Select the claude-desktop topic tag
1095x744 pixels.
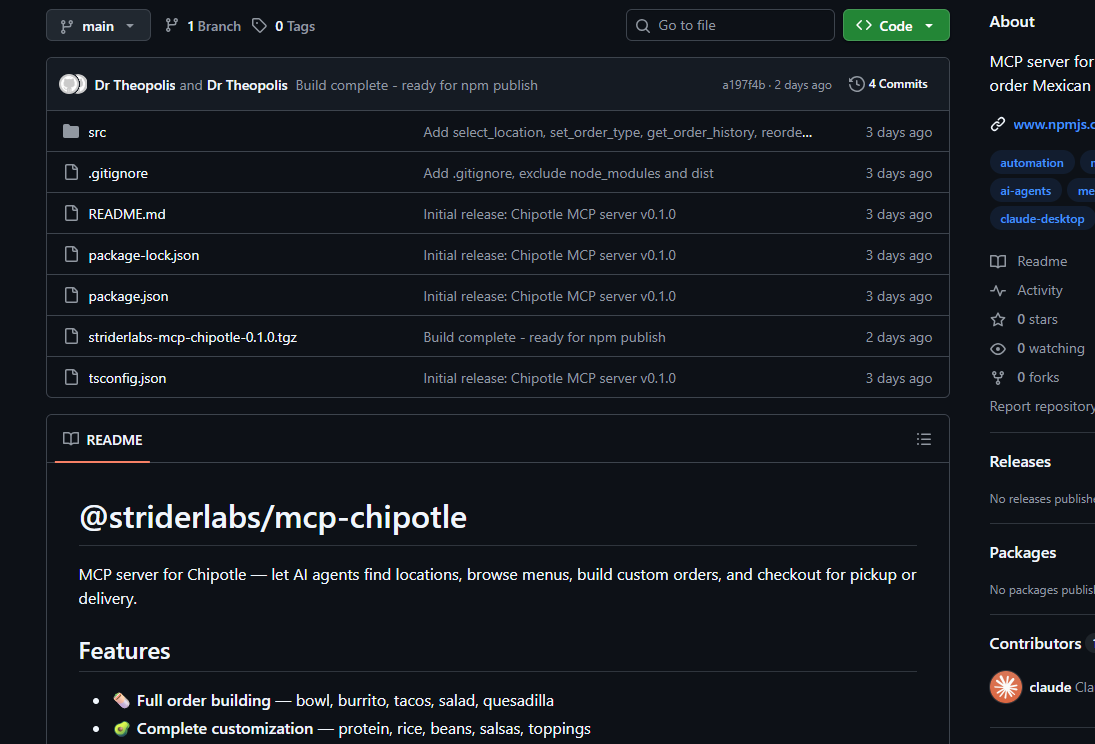pyautogui.click(x=1042, y=219)
